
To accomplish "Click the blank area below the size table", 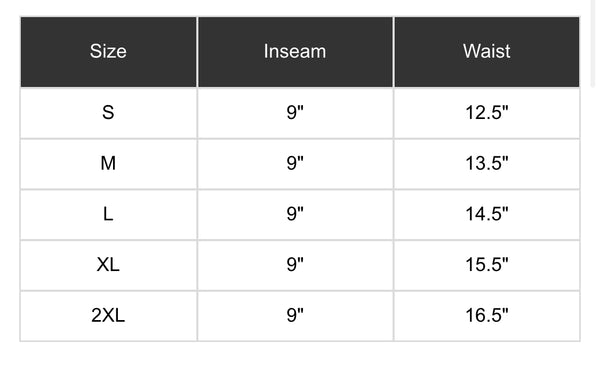I will tap(300, 354).
